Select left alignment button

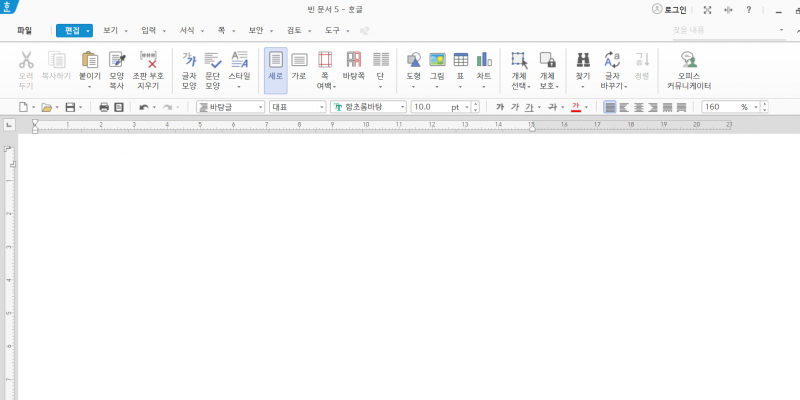point(624,107)
